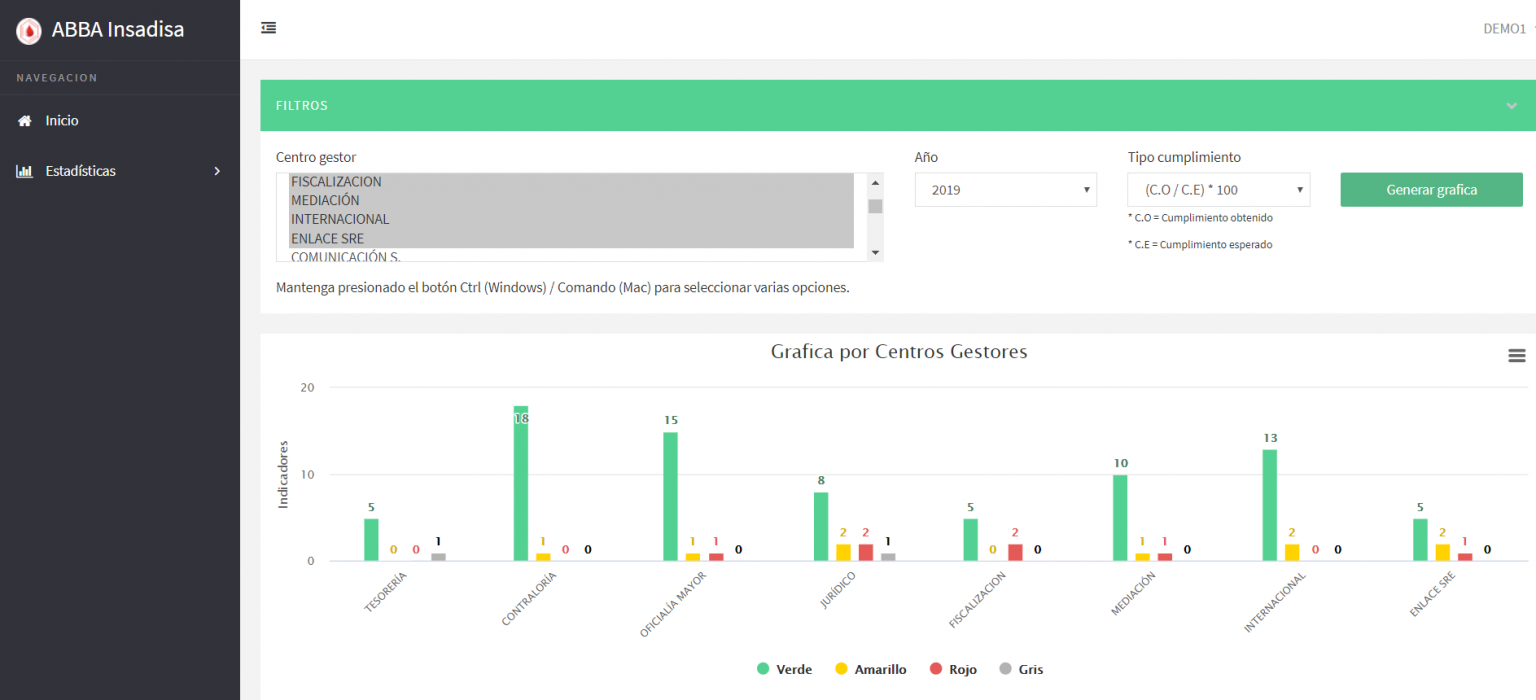Select COMUNICACIÓN S. in Centro gestor list

(x=571, y=256)
